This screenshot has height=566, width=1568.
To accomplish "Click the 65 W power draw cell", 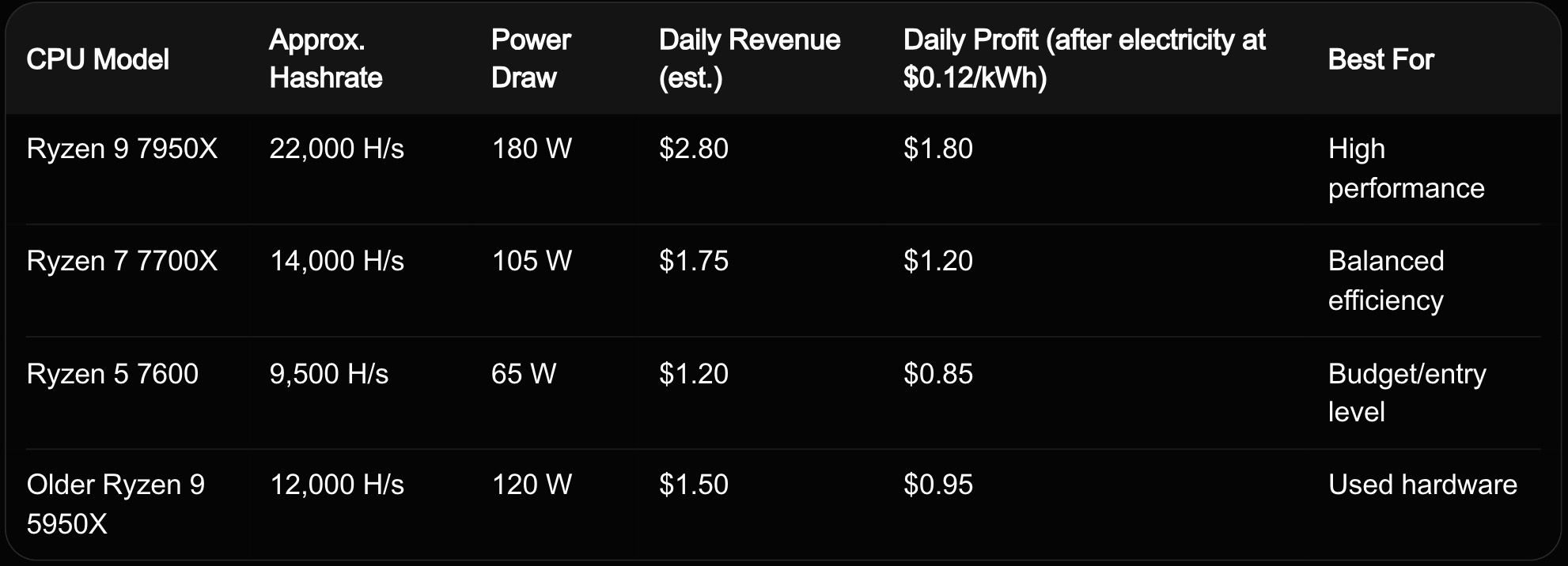I will [x=523, y=373].
